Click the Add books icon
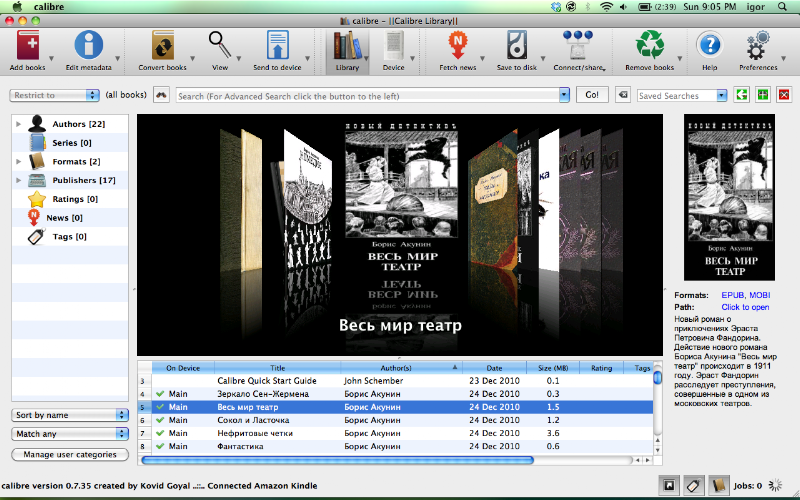Screen dimensions: 800x500 tap(28, 46)
